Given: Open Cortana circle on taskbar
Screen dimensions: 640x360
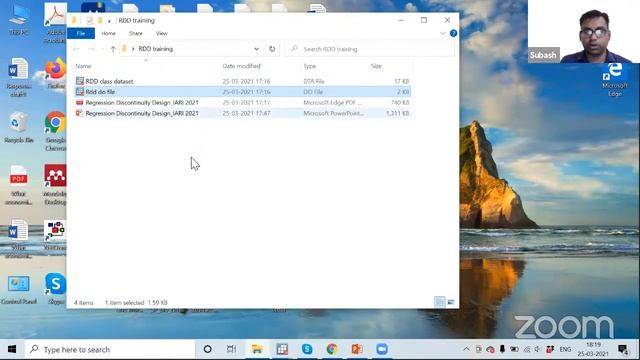Looking at the screenshot, I should point(207,349).
